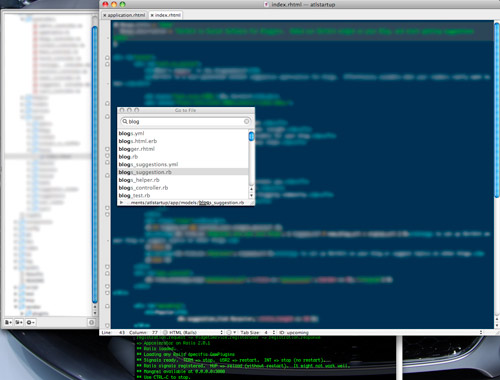
Task: Expand the path disclosure triangle in Go to File
Action: pos(121,202)
